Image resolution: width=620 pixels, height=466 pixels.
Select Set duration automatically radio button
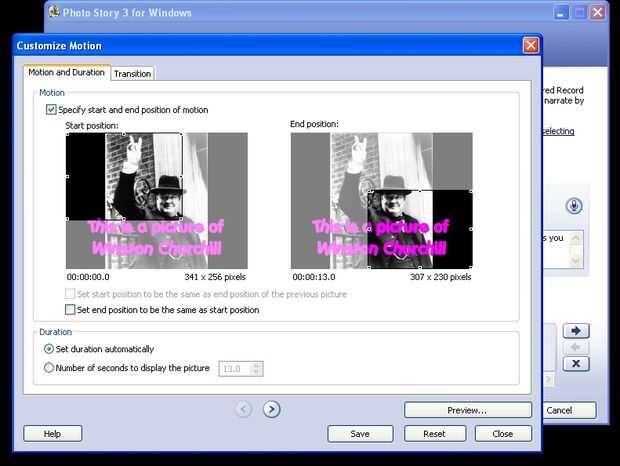(x=49, y=349)
